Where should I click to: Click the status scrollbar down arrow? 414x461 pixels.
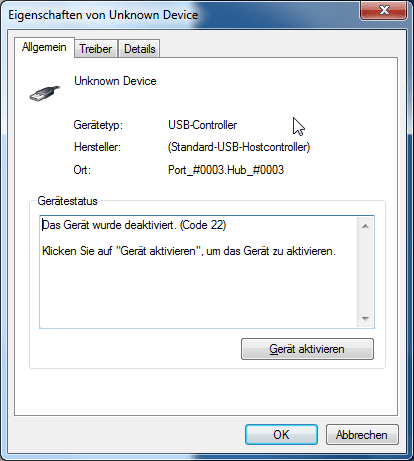[365, 319]
